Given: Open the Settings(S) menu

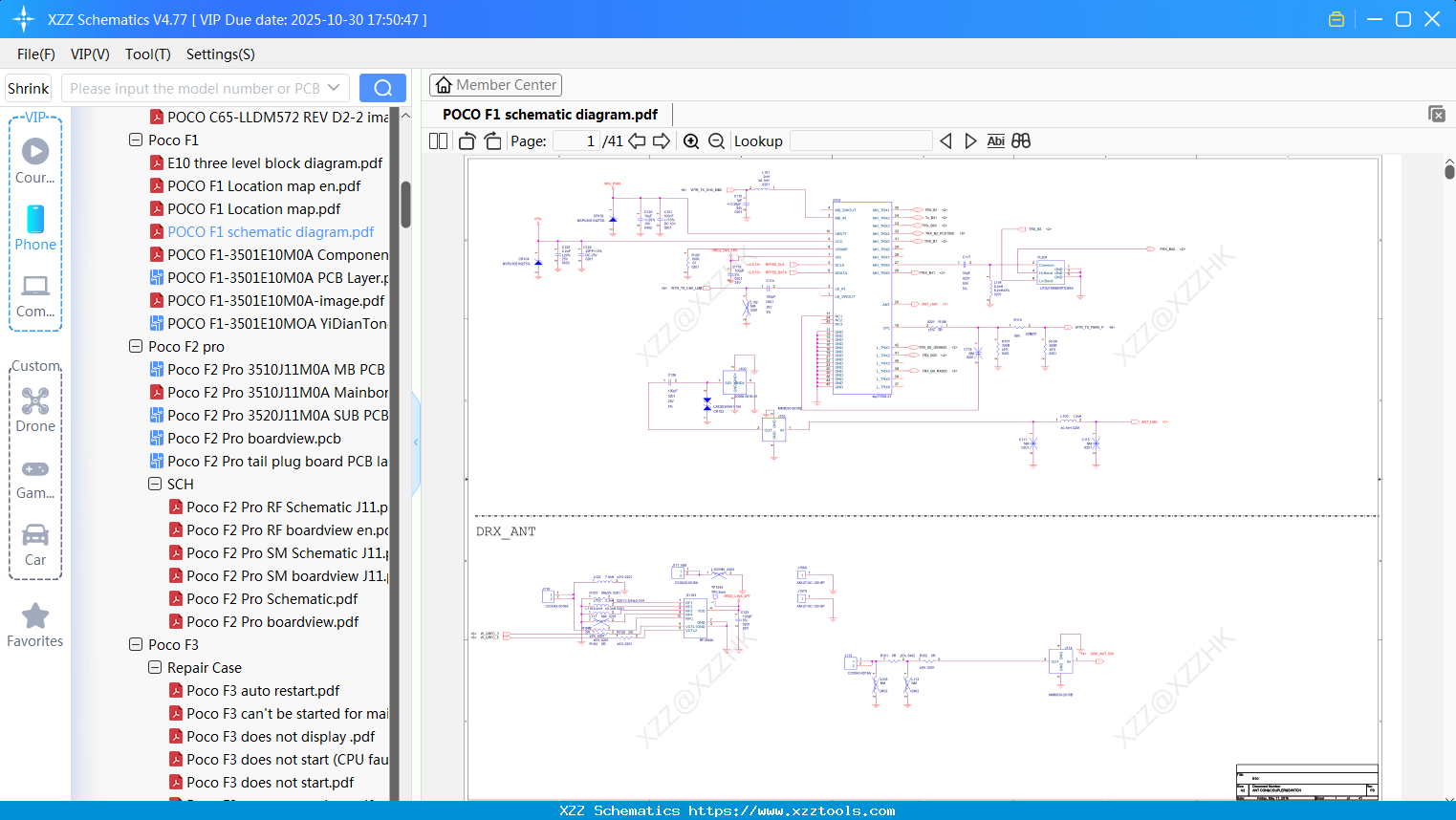Looking at the screenshot, I should click(220, 54).
